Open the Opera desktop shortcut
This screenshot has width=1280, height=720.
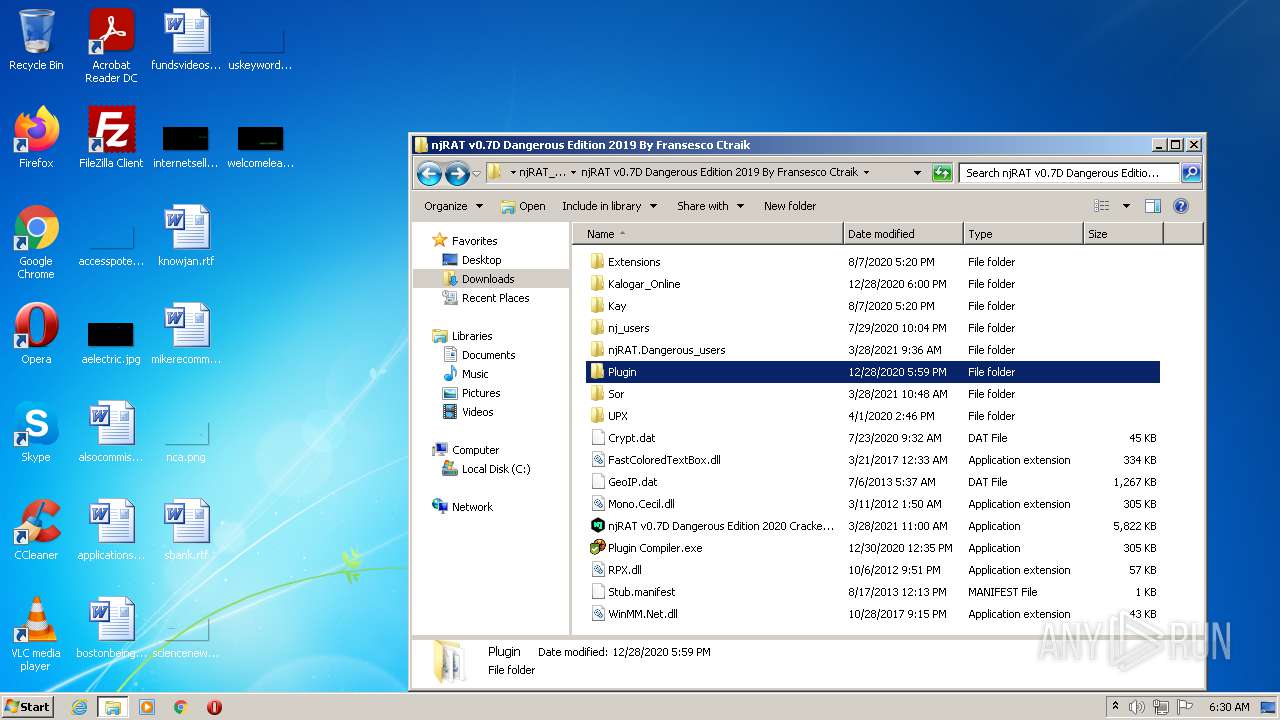click(x=36, y=334)
